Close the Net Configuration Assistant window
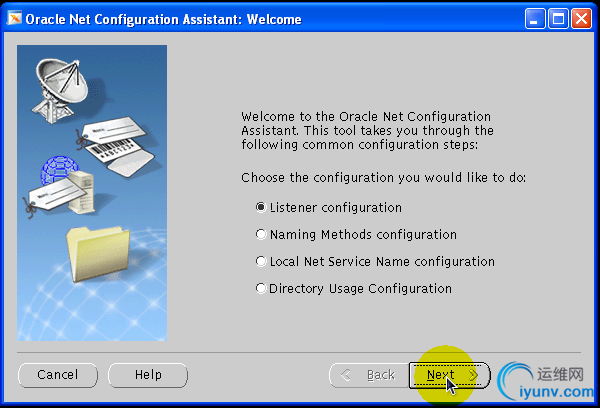The height and width of the screenshot is (408, 600). click(581, 18)
